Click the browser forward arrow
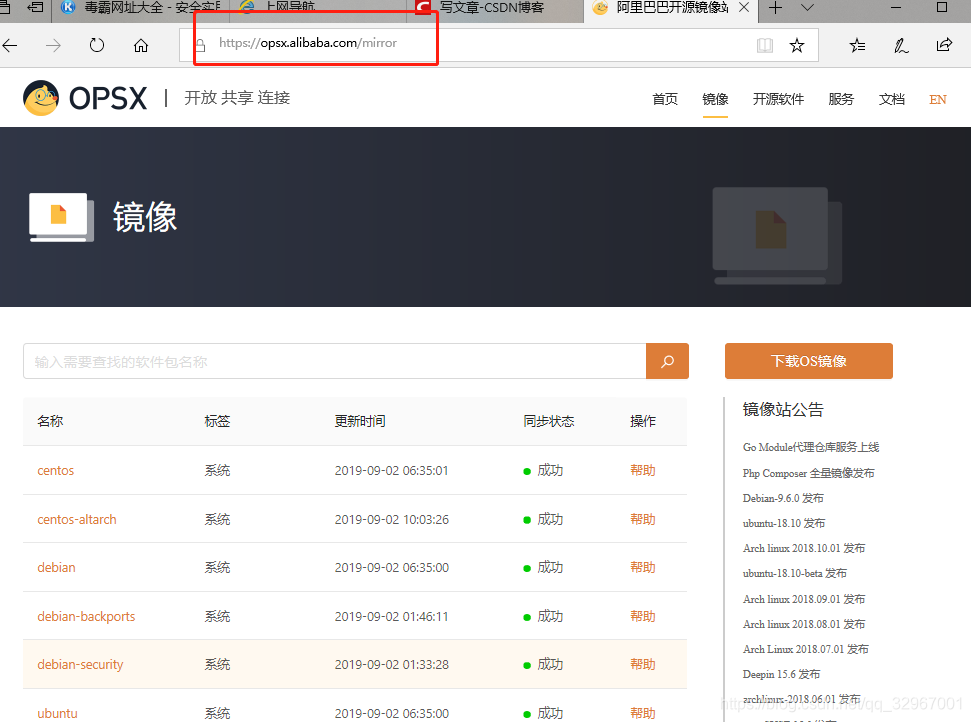Viewport: 971px width, 722px height. (53, 45)
